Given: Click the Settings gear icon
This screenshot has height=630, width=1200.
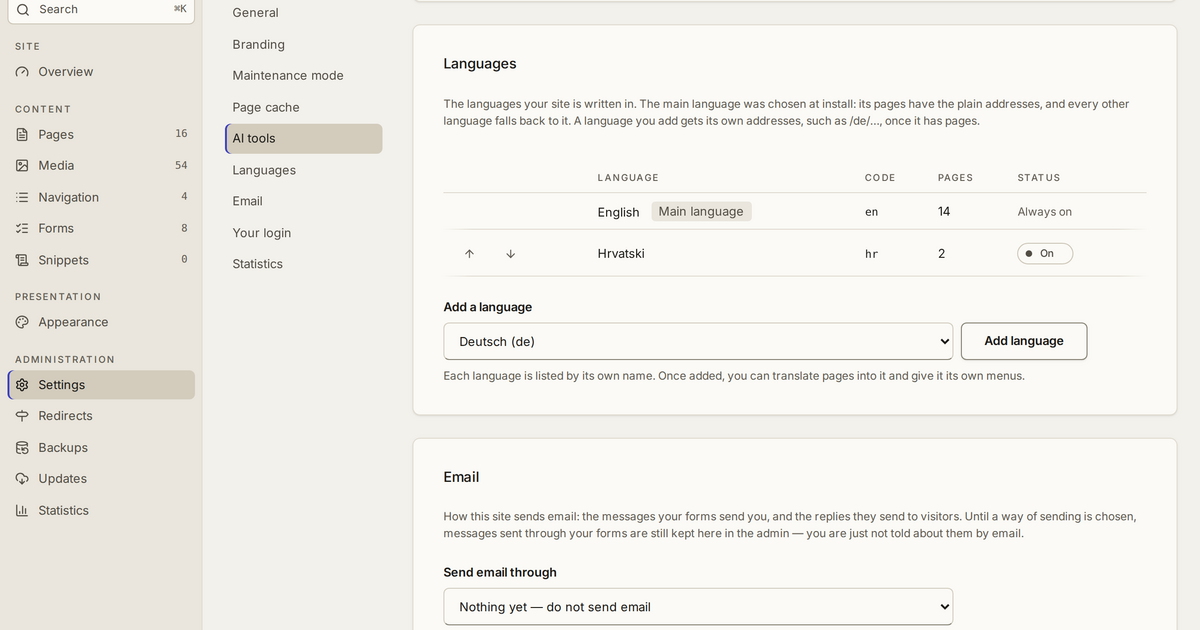Looking at the screenshot, I should tap(22, 385).
